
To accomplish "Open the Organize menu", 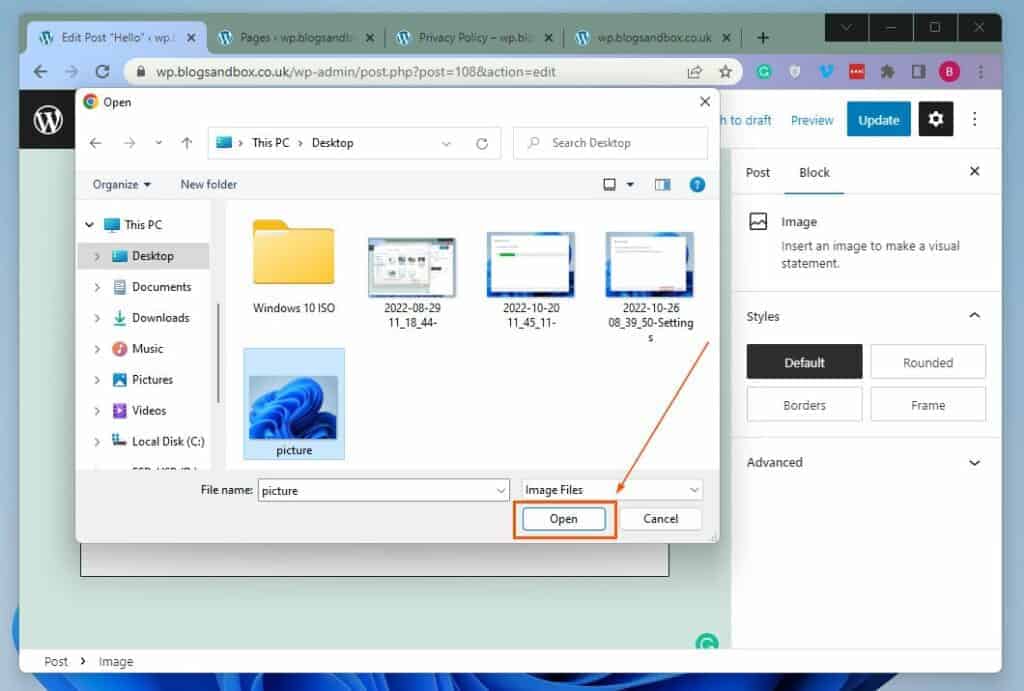I will tap(122, 185).
